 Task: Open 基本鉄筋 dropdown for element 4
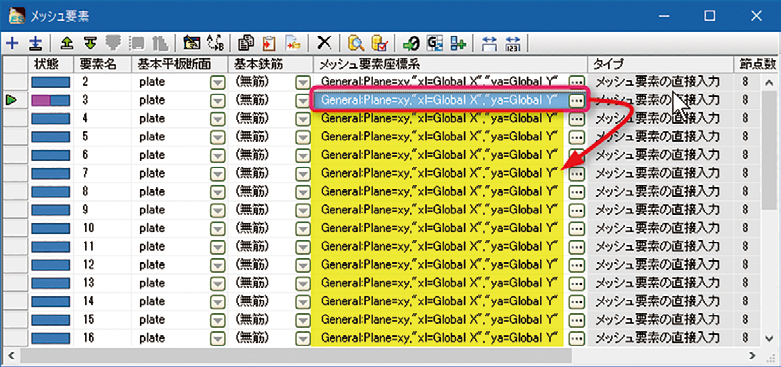point(302,118)
